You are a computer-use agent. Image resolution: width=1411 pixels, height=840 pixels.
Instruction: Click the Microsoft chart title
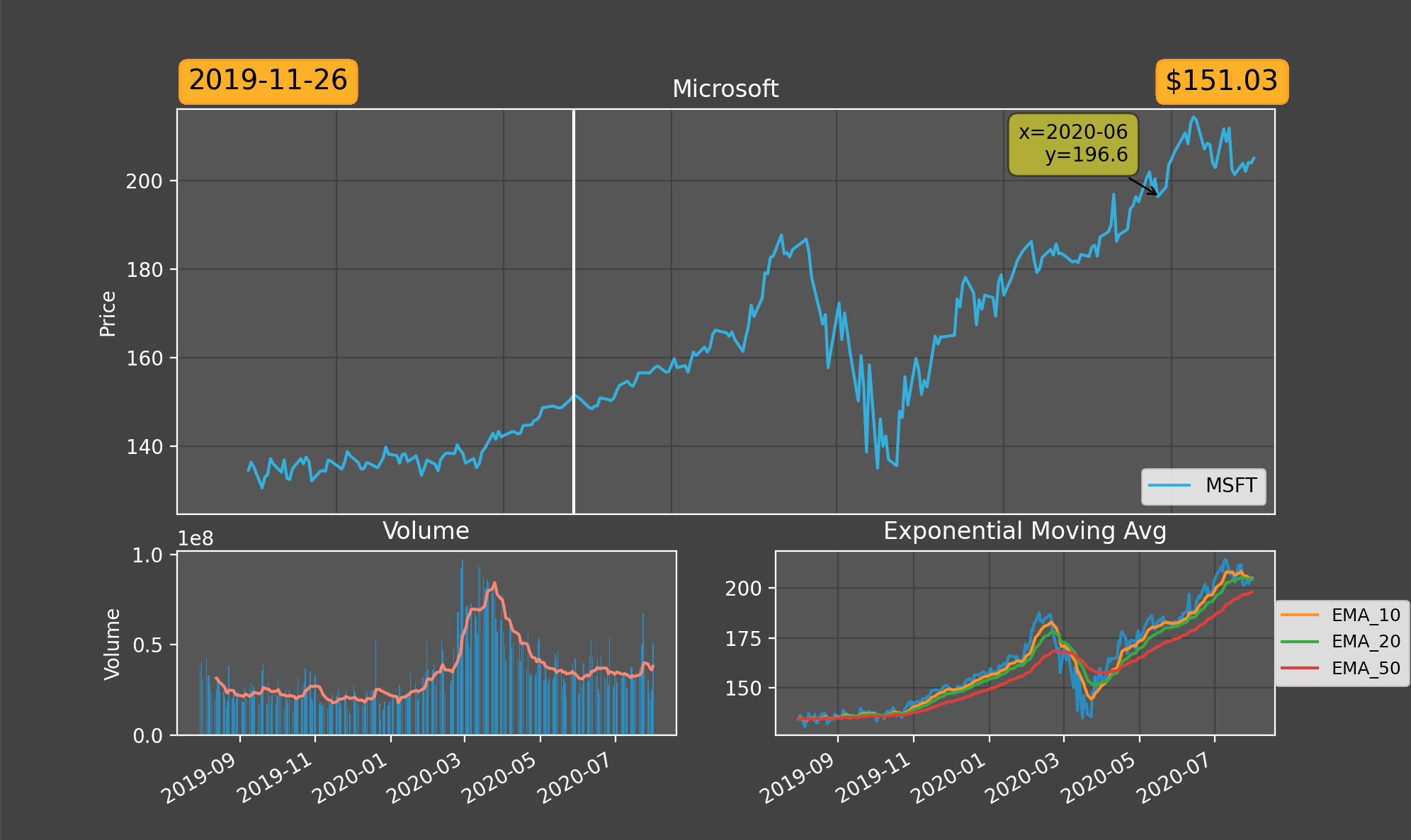point(725,89)
